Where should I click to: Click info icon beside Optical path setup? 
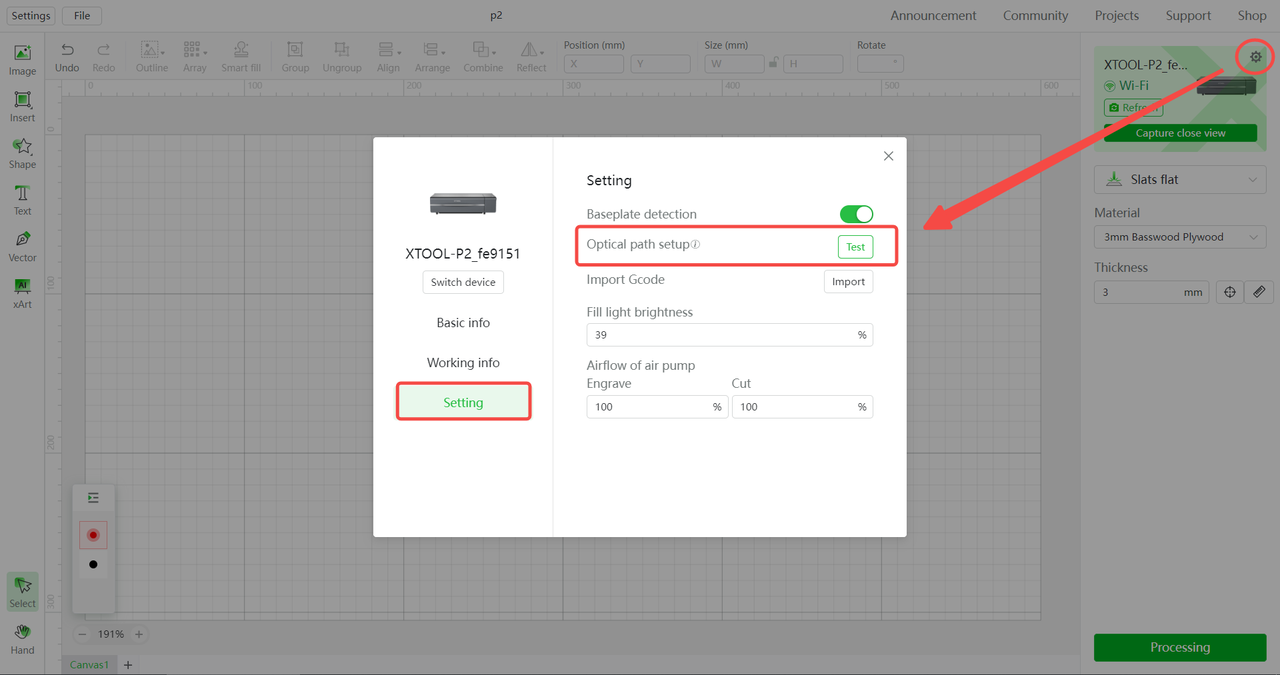coord(696,245)
